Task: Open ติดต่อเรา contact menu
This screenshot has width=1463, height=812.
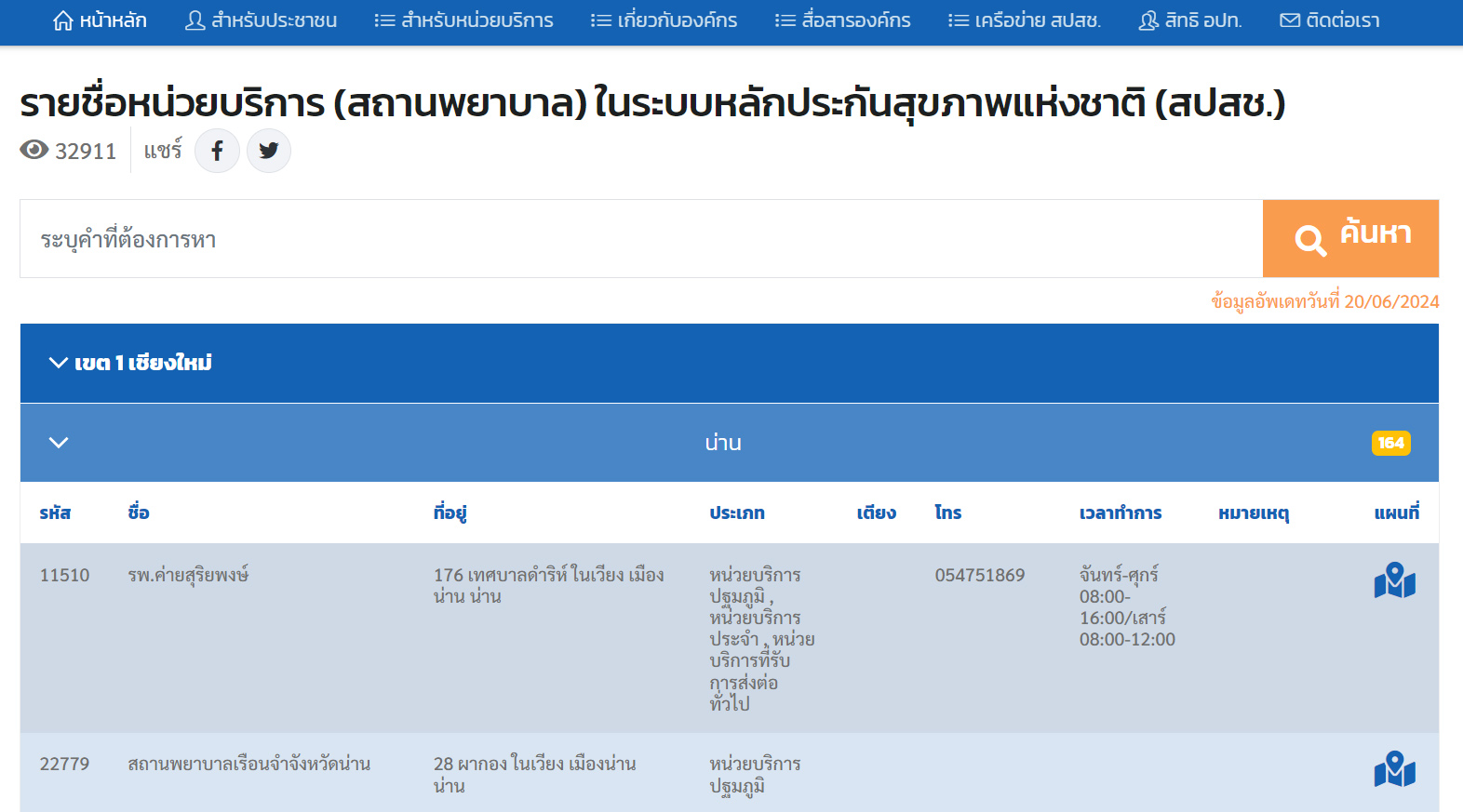Action: tap(1329, 20)
